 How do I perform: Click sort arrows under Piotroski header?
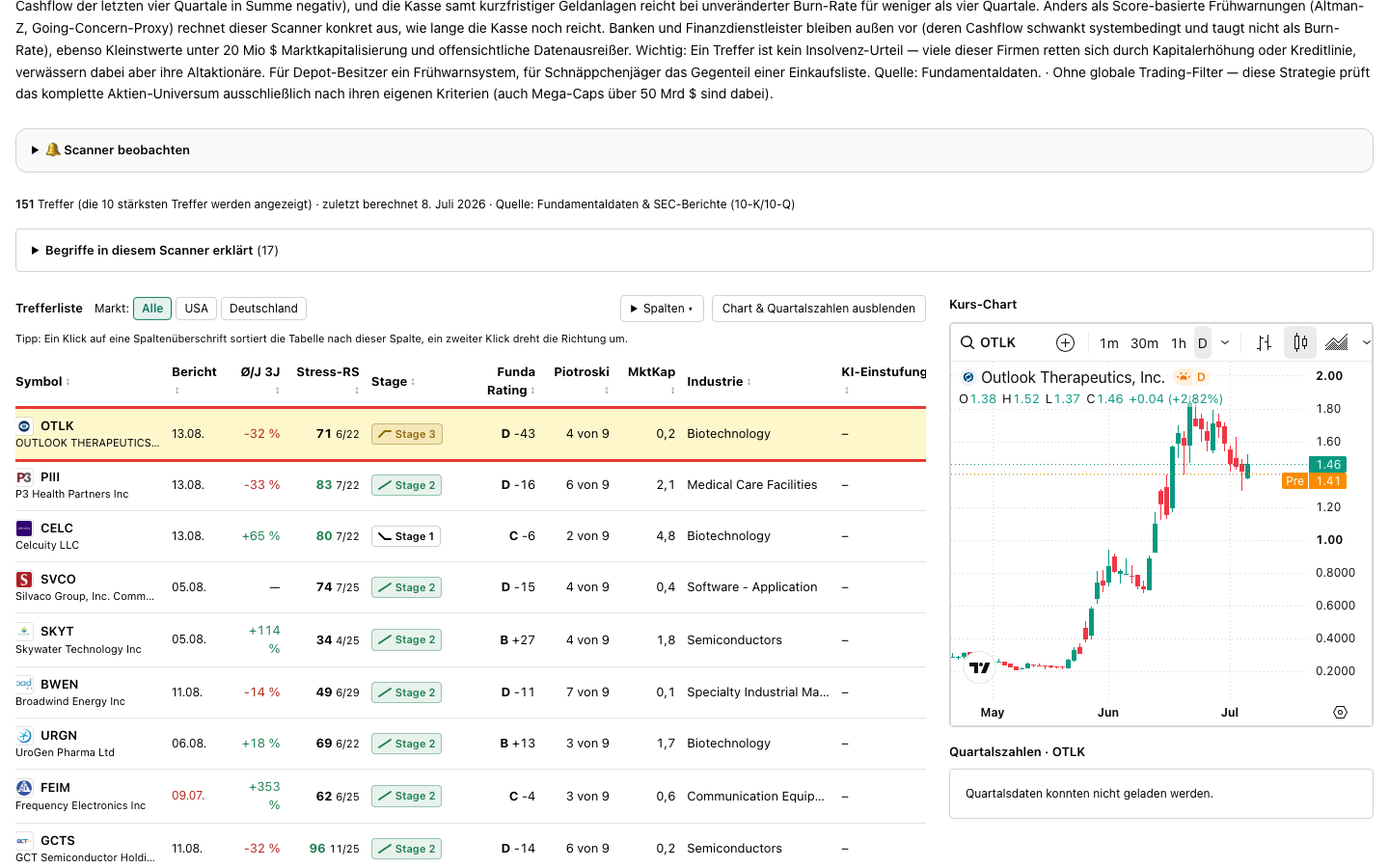[x=606, y=391]
